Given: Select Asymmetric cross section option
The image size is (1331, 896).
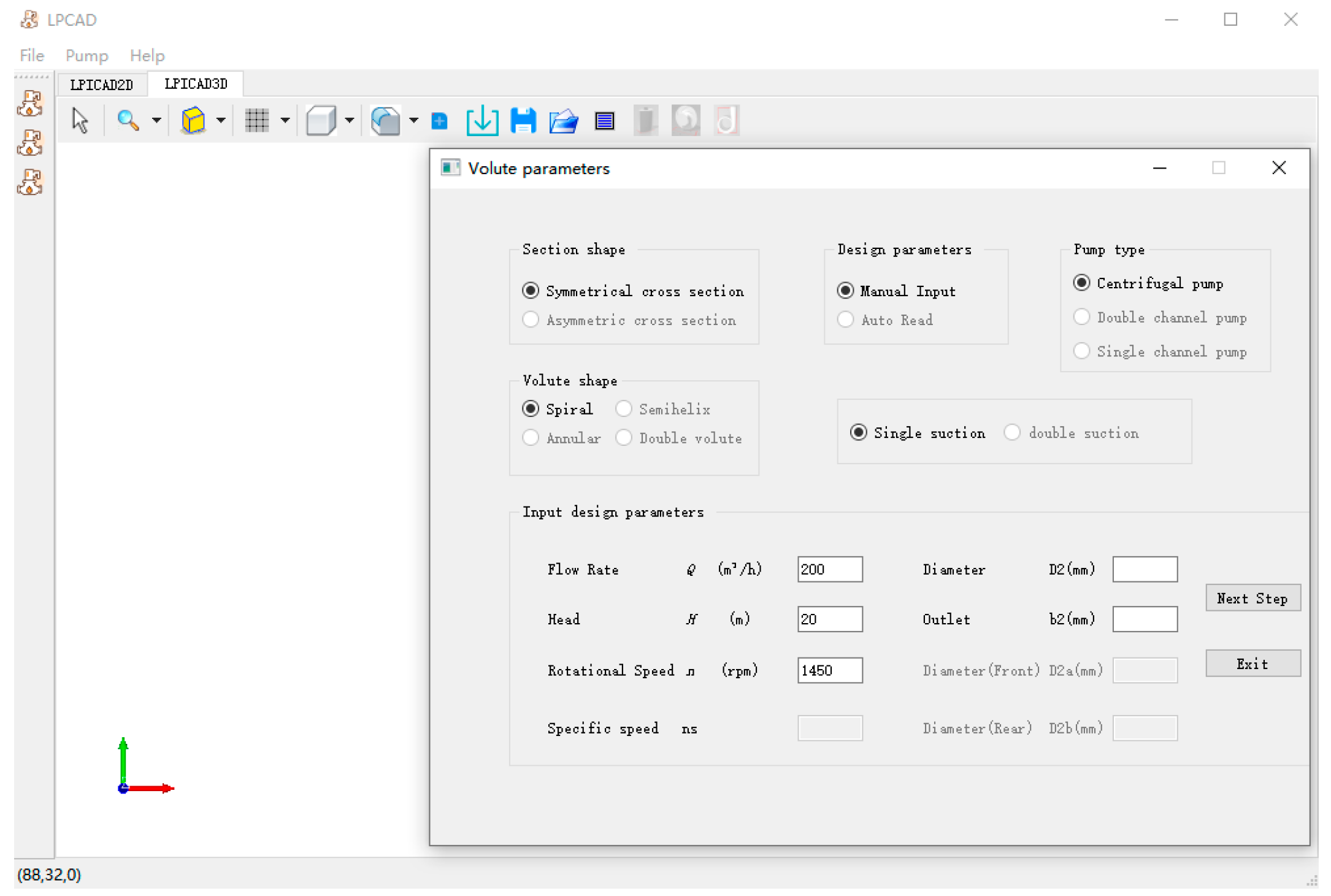Looking at the screenshot, I should pyautogui.click(x=531, y=320).
